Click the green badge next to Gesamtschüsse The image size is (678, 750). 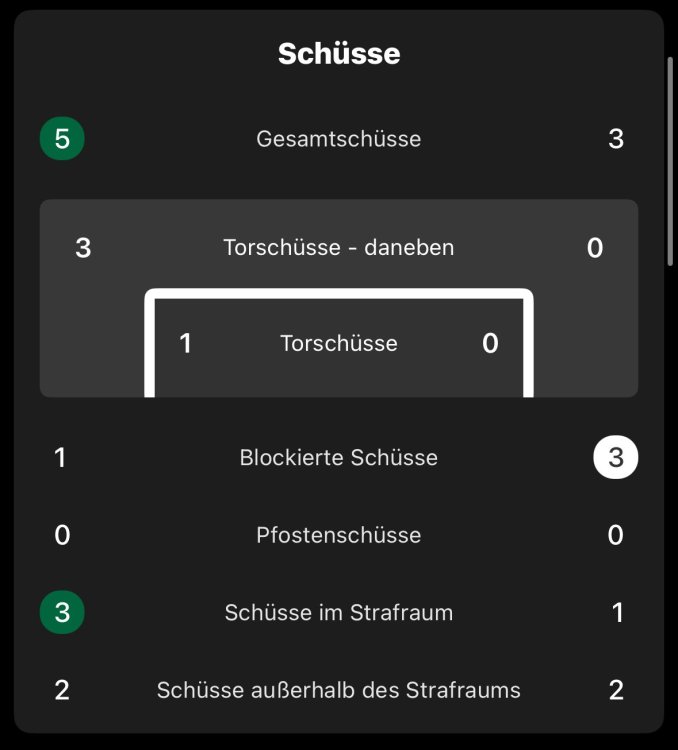[62, 138]
